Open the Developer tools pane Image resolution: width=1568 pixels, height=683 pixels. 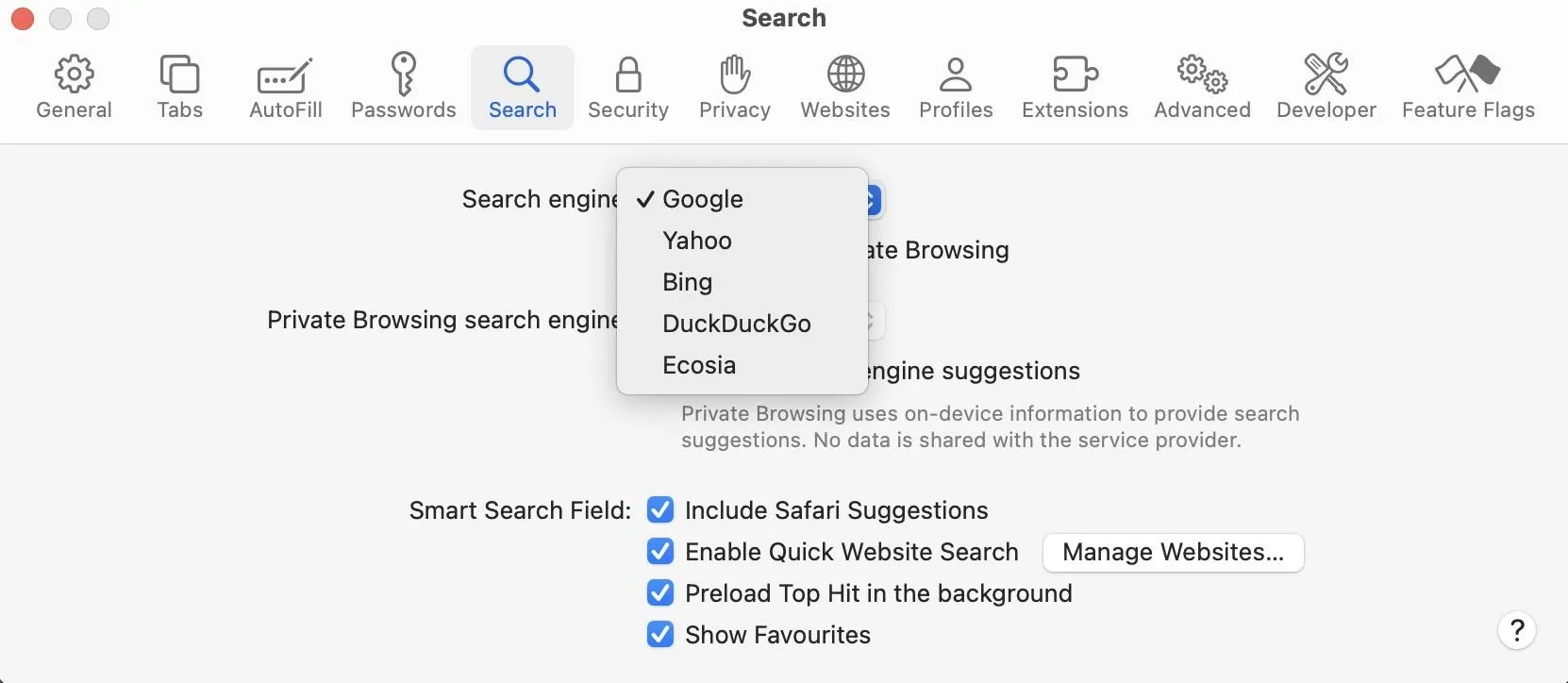1326,88
